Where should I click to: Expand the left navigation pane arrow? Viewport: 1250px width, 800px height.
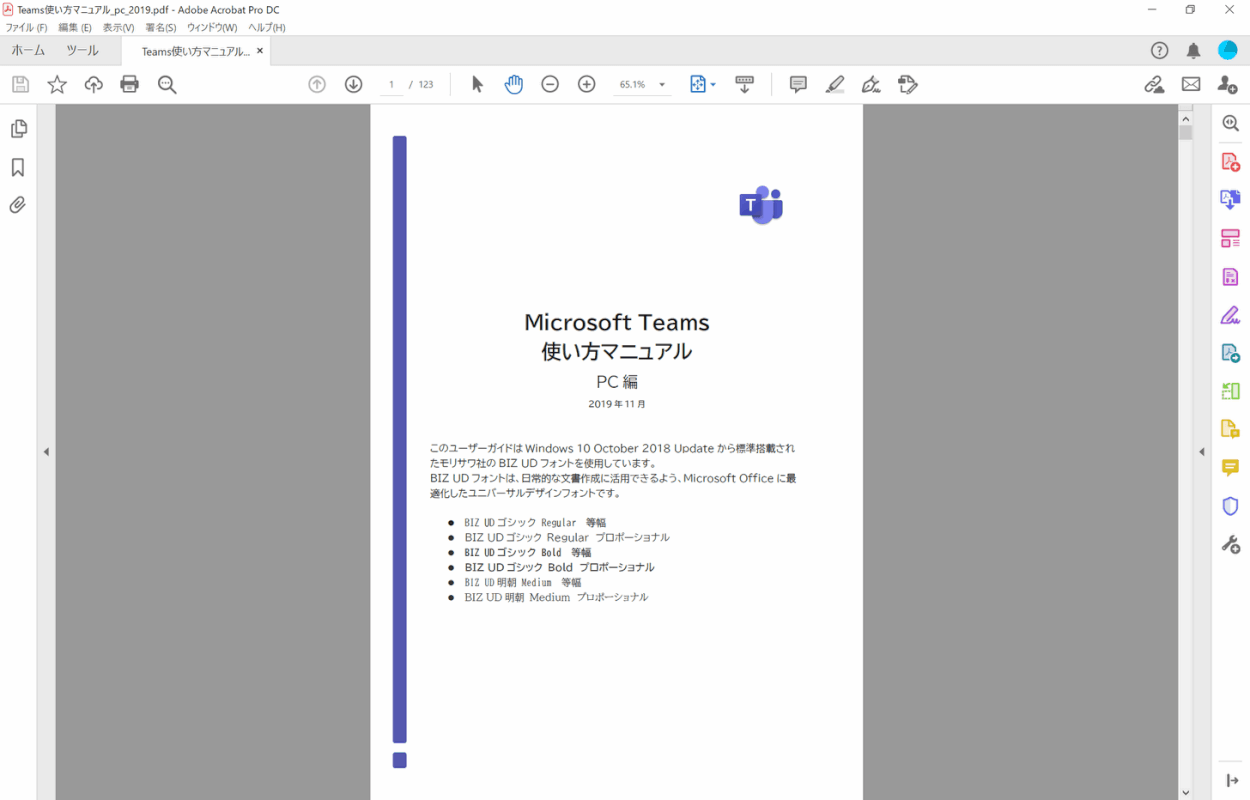[46, 452]
